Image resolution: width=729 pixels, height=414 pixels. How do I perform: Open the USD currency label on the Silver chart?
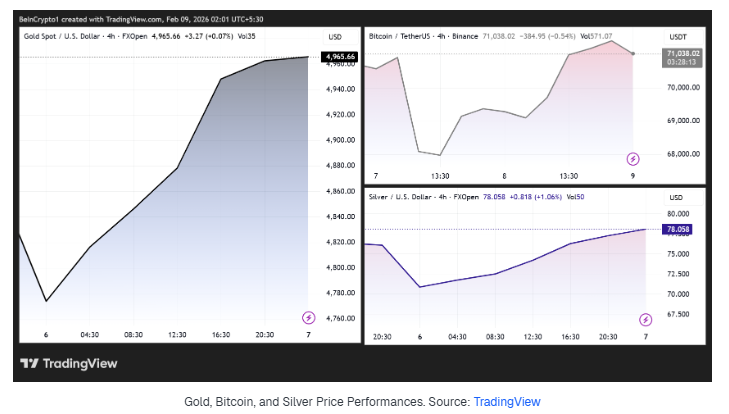click(676, 197)
